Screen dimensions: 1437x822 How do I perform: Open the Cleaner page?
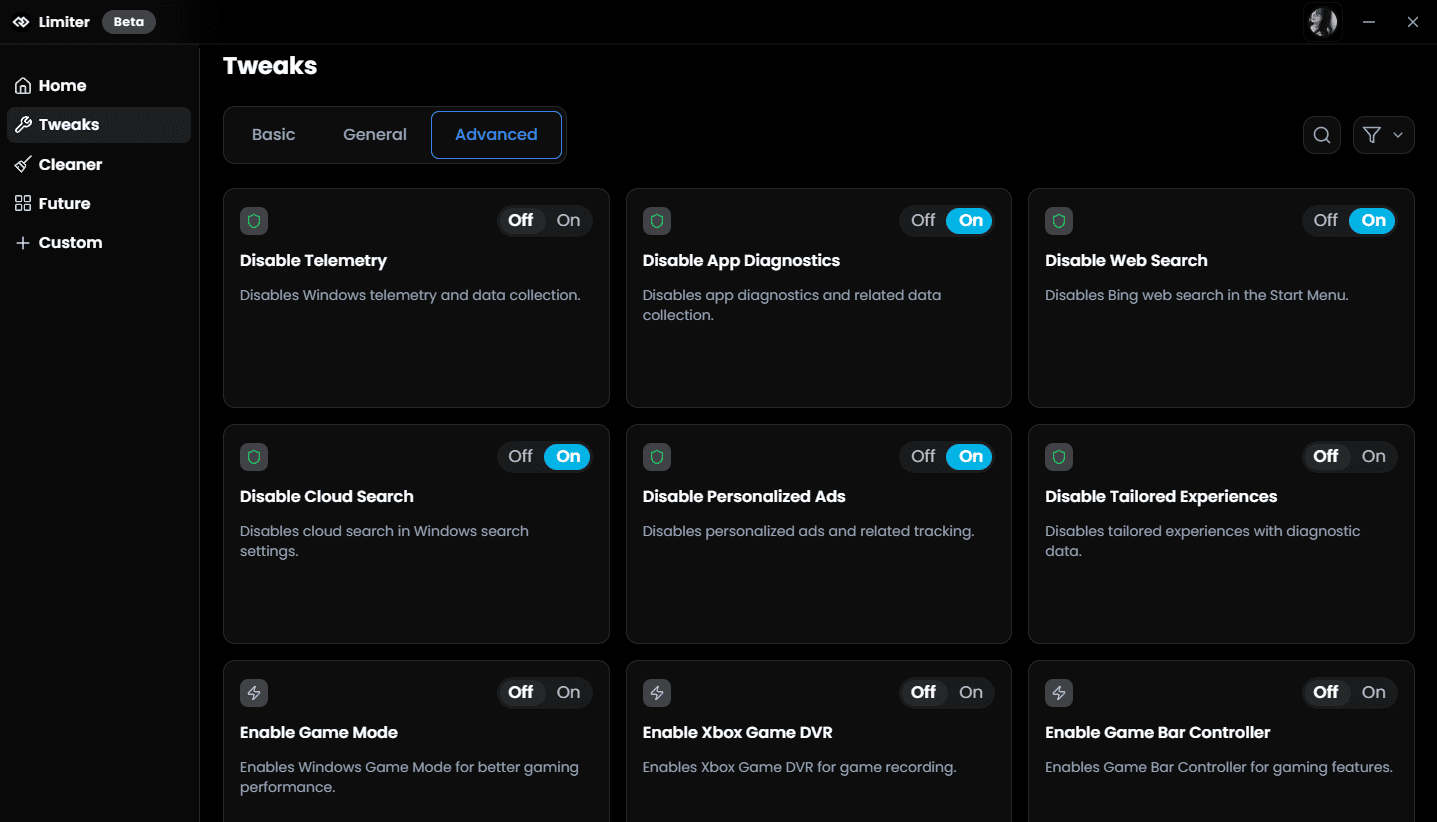(70, 164)
